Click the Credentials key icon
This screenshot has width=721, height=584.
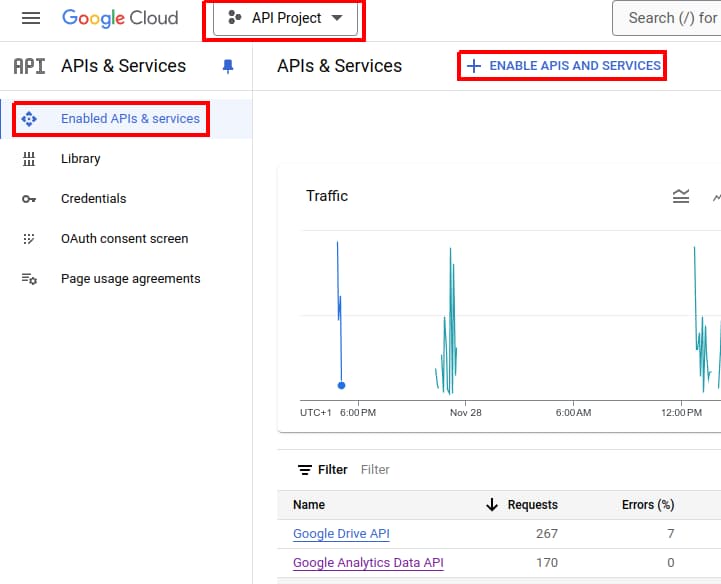pos(29,199)
